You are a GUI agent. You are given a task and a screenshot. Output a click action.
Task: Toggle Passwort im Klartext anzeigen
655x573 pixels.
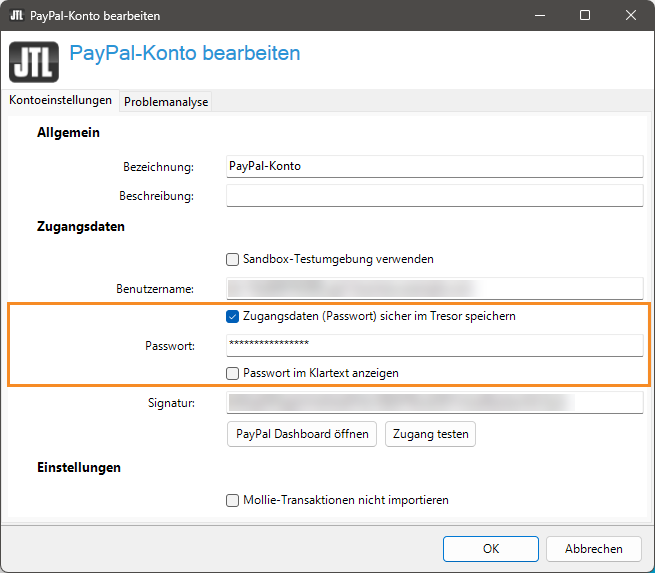click(233, 373)
